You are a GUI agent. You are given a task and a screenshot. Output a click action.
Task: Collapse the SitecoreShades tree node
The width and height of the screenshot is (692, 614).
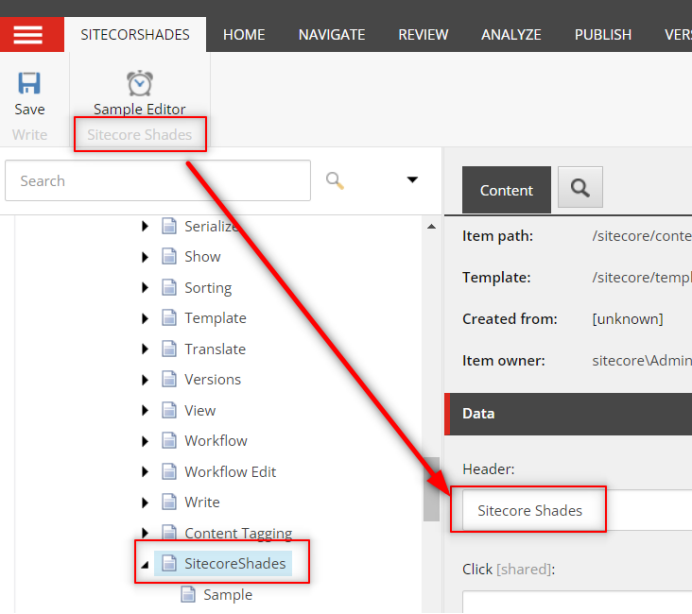[145, 565]
